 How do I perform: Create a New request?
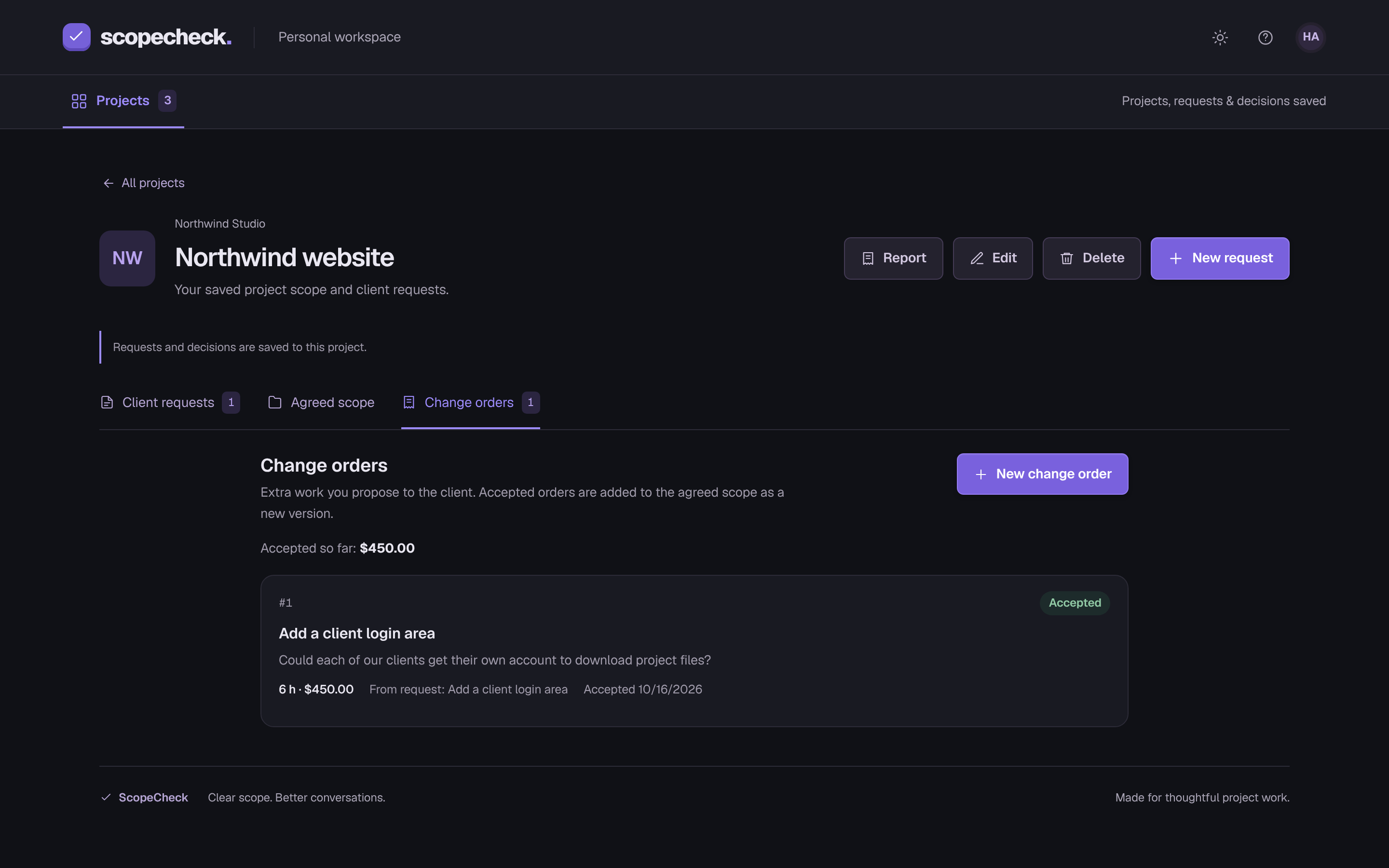click(x=1220, y=258)
